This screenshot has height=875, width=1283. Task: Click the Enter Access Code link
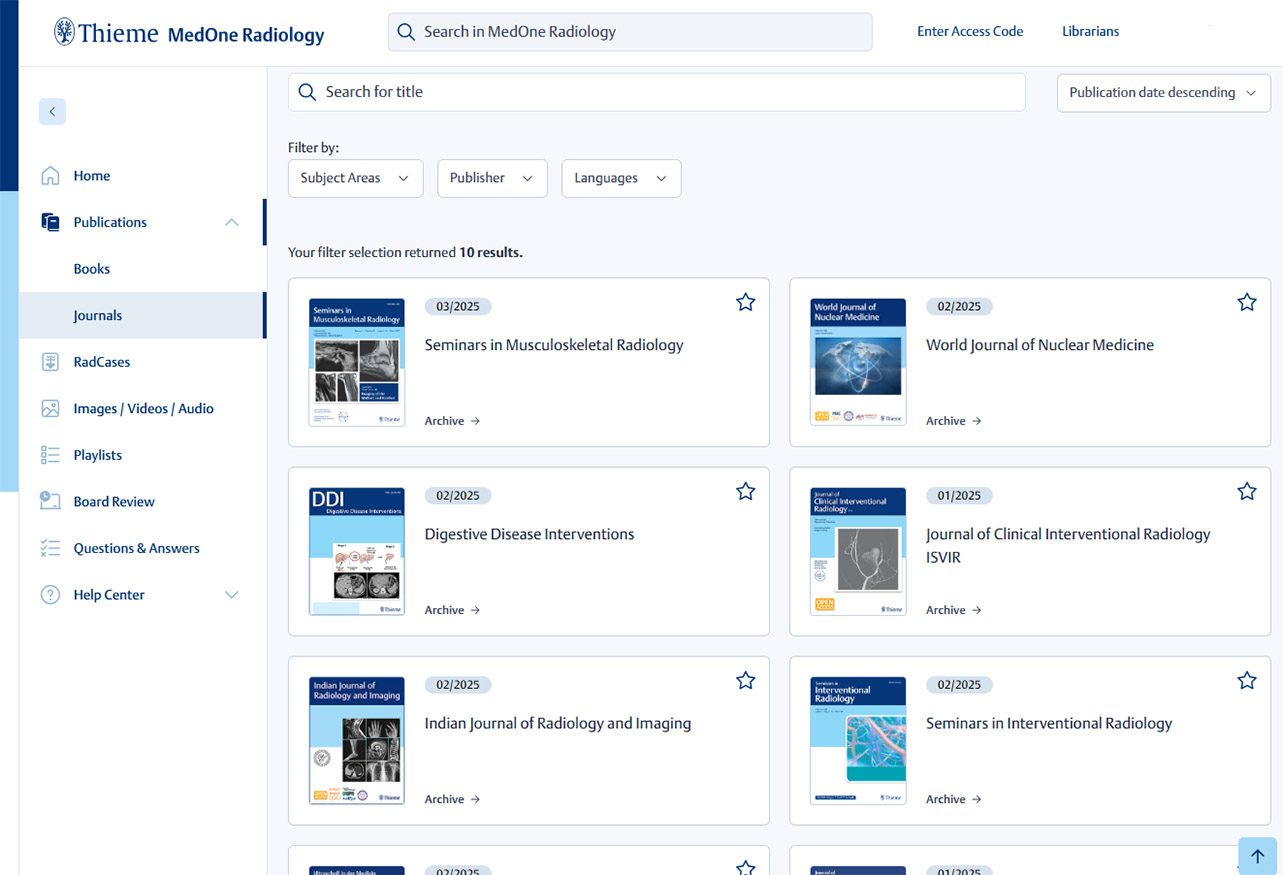(x=969, y=31)
